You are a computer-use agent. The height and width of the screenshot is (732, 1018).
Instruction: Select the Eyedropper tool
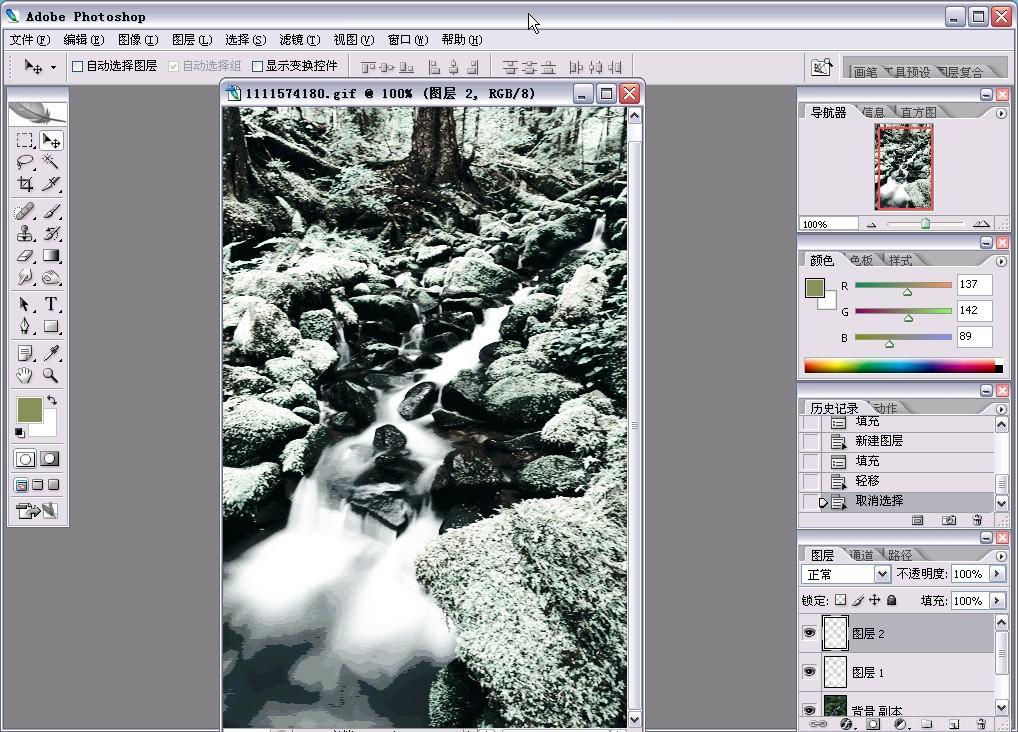pos(51,353)
